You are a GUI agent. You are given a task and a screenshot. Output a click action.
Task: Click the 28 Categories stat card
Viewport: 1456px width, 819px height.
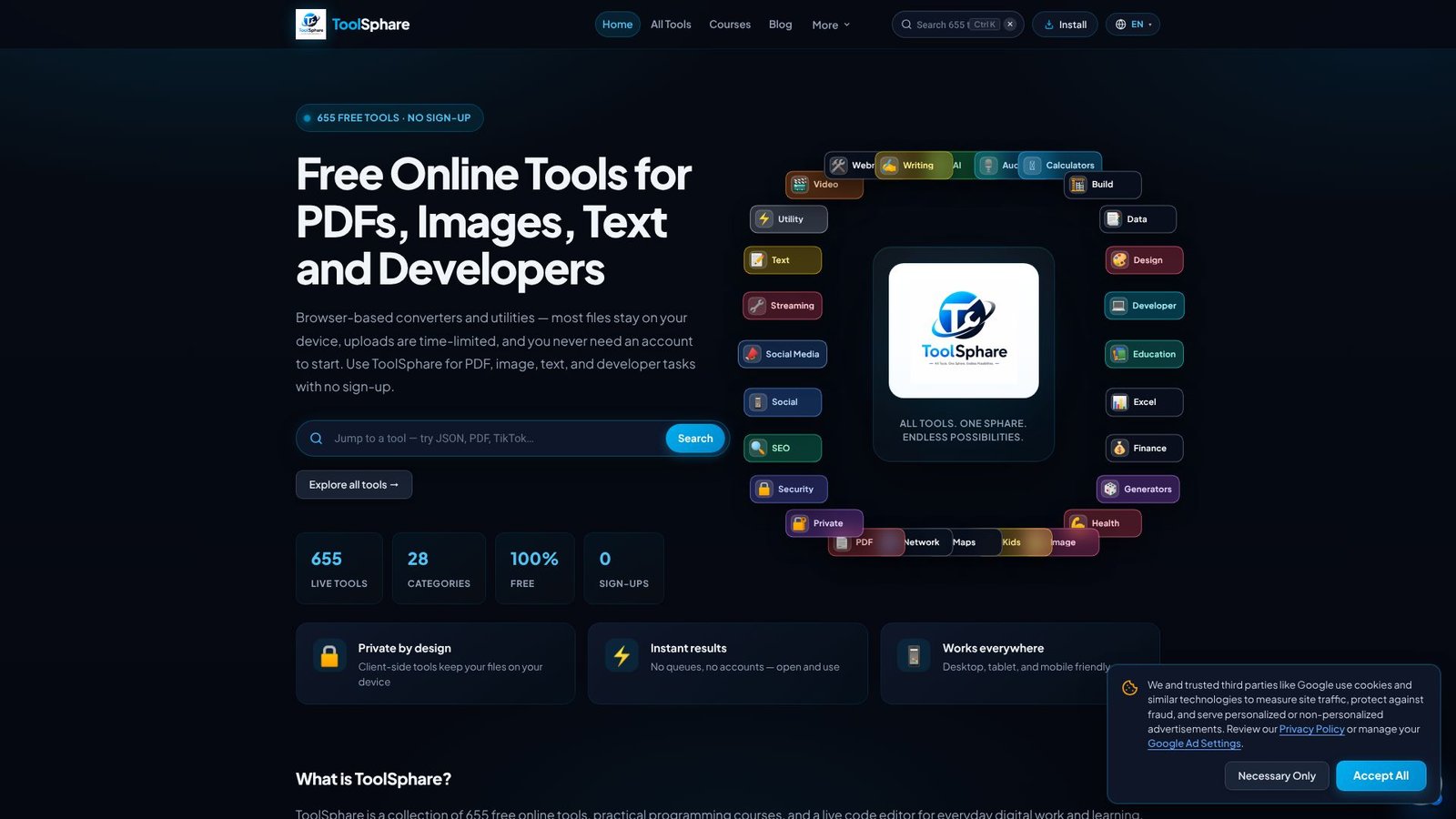coord(439,569)
